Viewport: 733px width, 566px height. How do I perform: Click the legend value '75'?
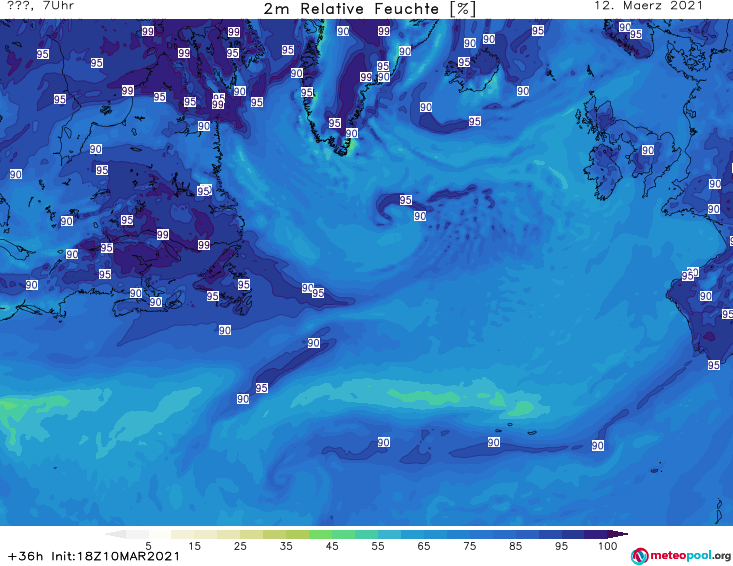[x=469, y=546]
